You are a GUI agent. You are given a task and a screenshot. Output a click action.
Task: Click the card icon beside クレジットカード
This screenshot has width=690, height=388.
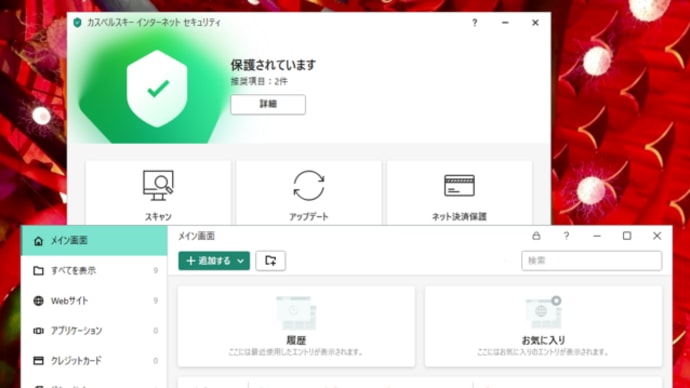click(38, 361)
